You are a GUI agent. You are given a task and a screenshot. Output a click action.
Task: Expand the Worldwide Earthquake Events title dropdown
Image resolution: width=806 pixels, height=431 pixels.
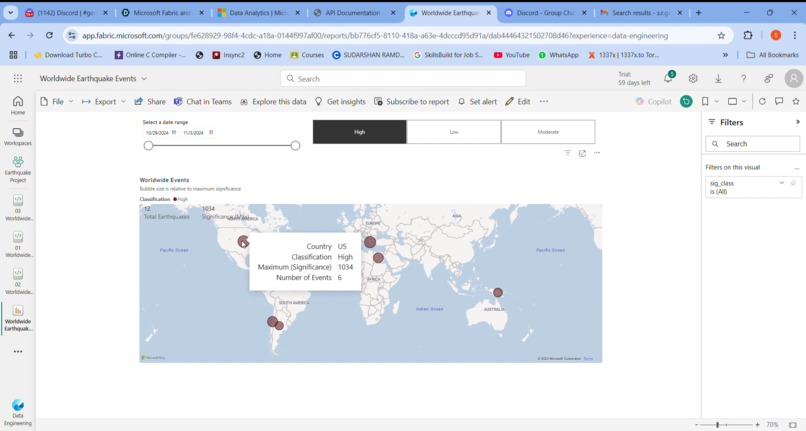[144, 79]
